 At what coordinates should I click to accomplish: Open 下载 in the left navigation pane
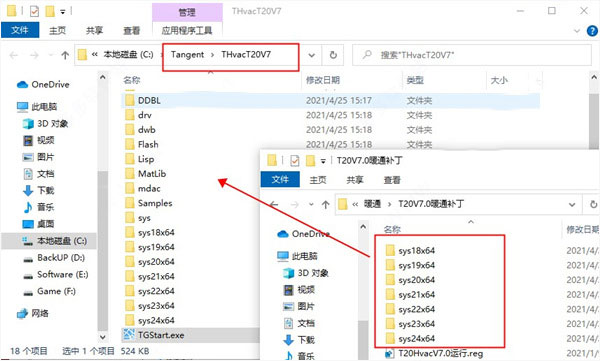(x=39, y=190)
